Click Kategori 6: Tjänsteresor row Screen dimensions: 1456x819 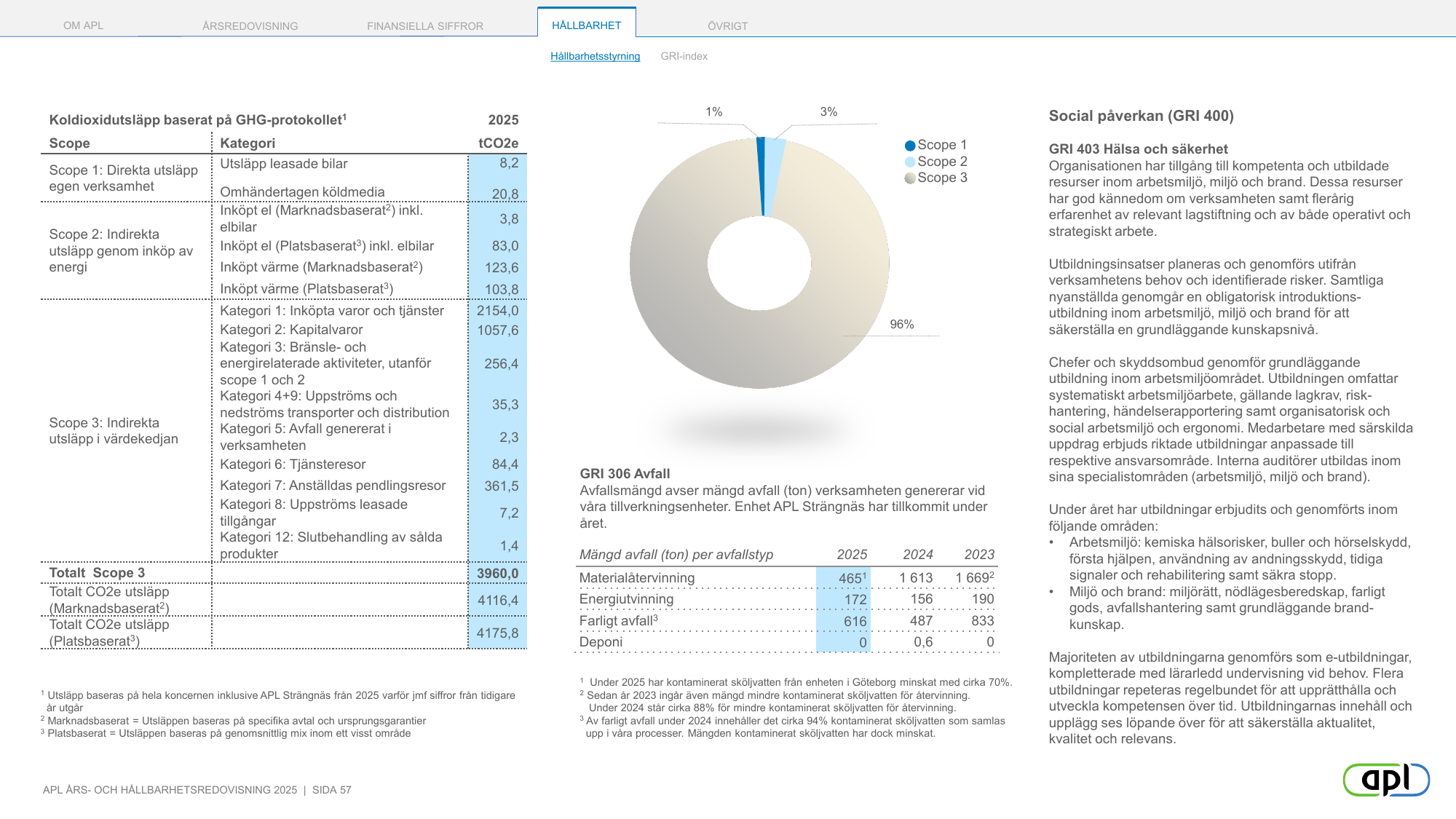(x=369, y=464)
